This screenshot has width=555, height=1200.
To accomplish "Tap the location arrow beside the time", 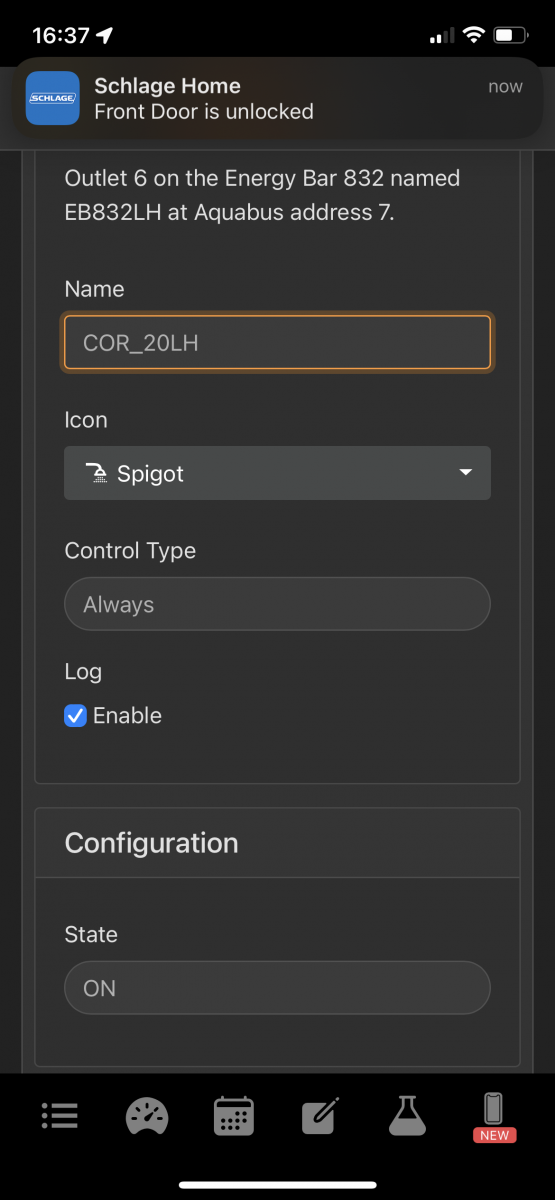I will tap(105, 35).
